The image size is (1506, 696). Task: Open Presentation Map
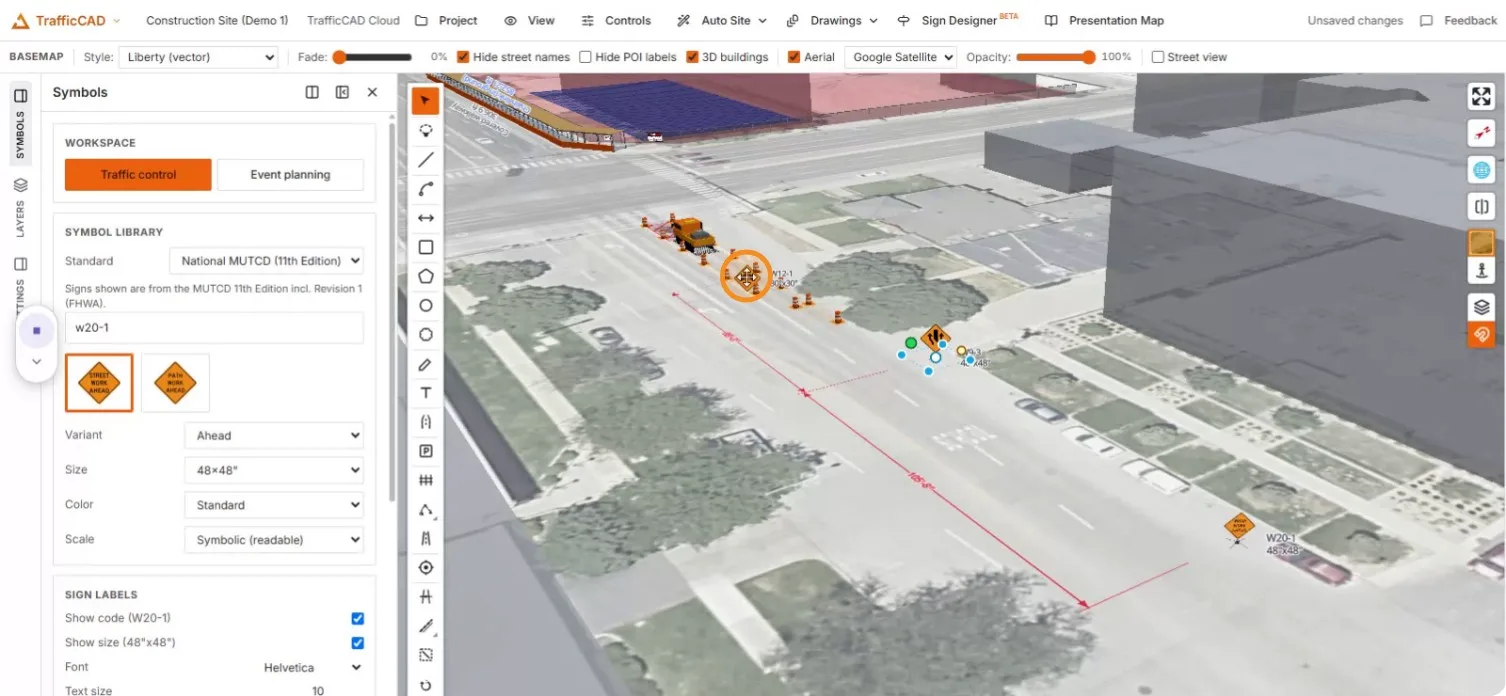point(1104,20)
